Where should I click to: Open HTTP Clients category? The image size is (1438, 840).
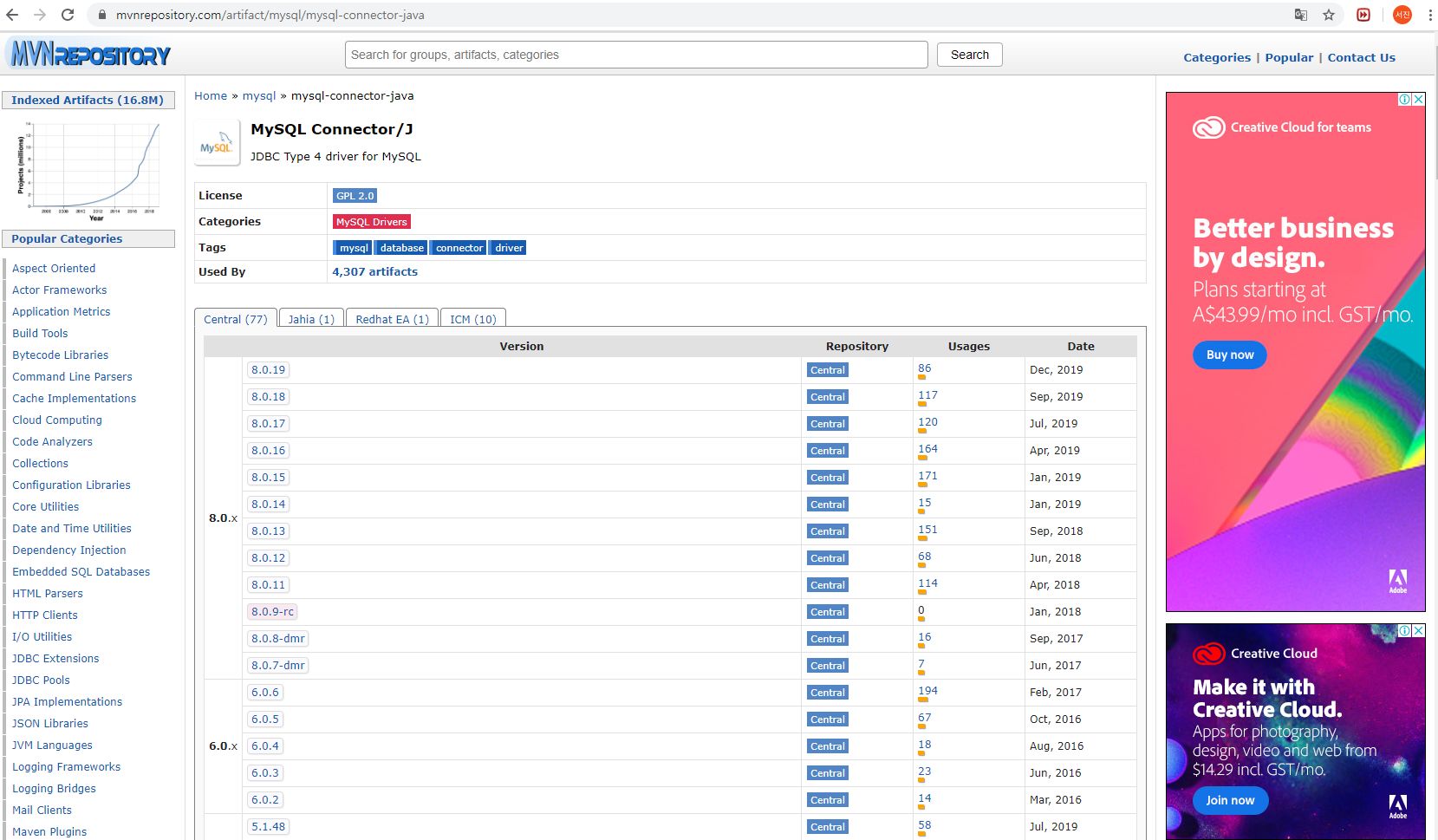(x=45, y=615)
